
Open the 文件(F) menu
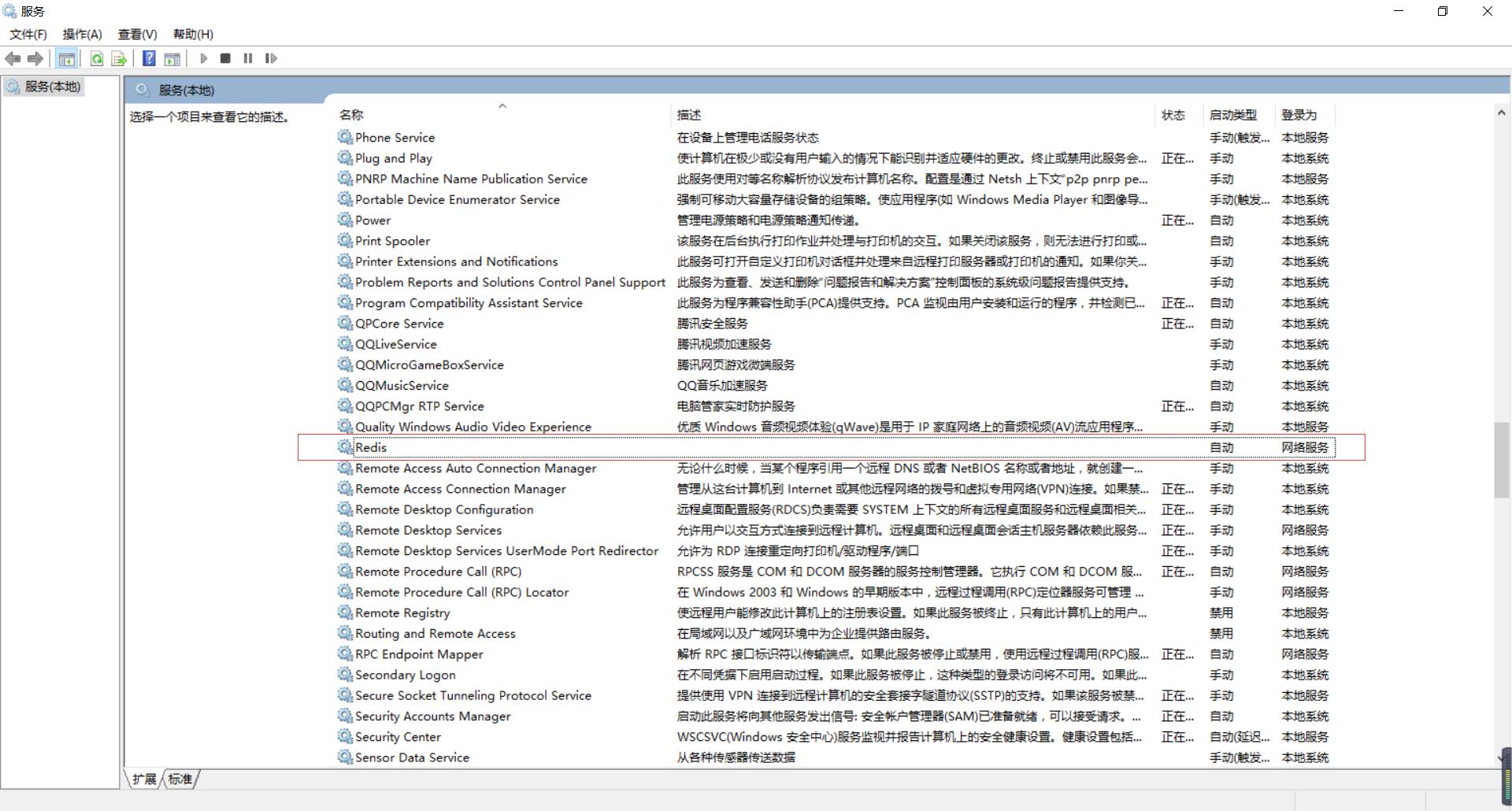pyautogui.click(x=28, y=34)
